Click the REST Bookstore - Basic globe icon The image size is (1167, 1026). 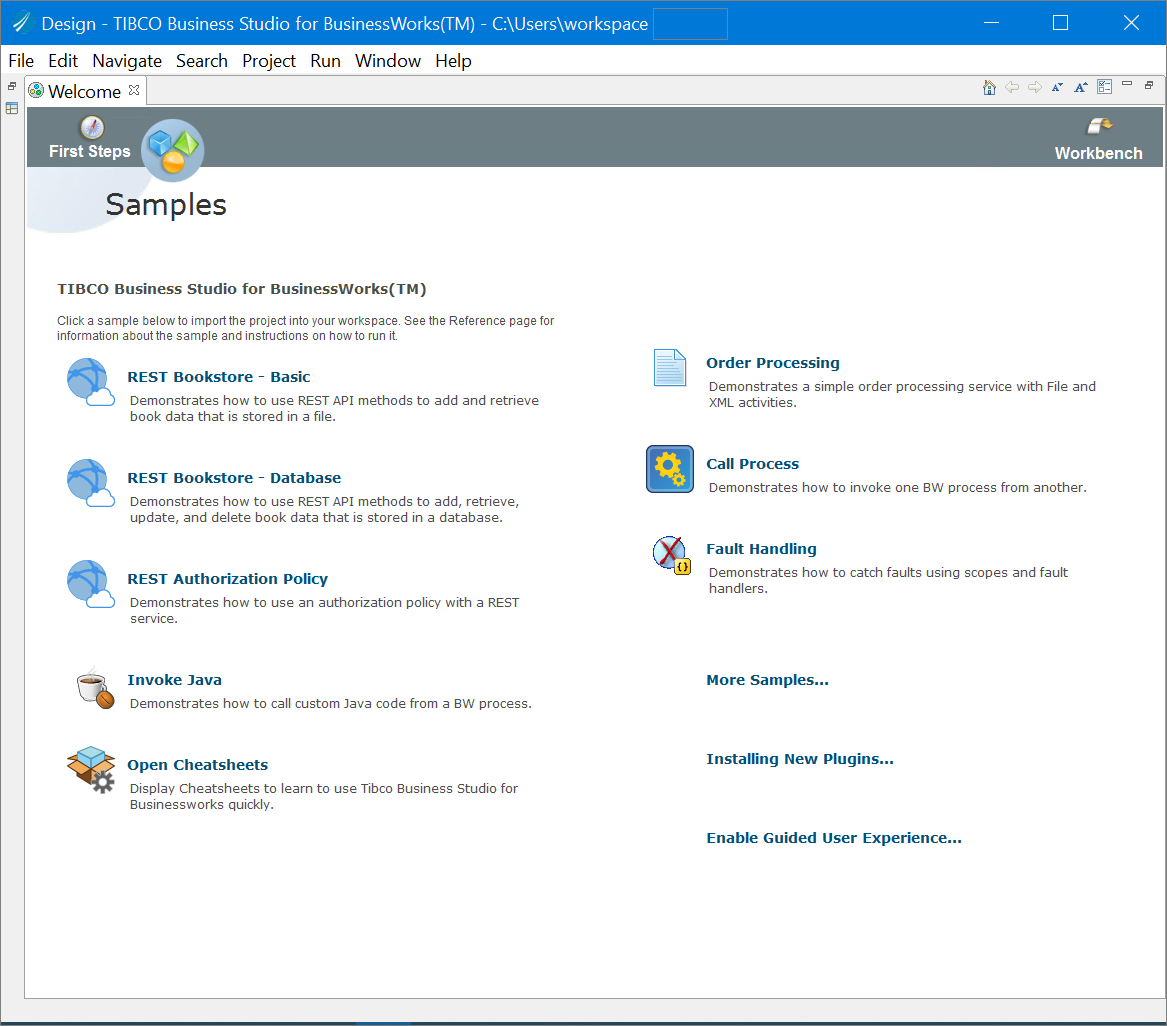[90, 382]
